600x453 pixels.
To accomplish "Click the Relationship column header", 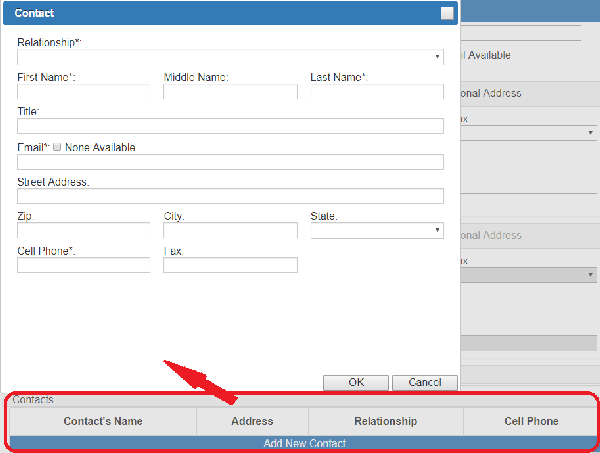I will click(385, 421).
